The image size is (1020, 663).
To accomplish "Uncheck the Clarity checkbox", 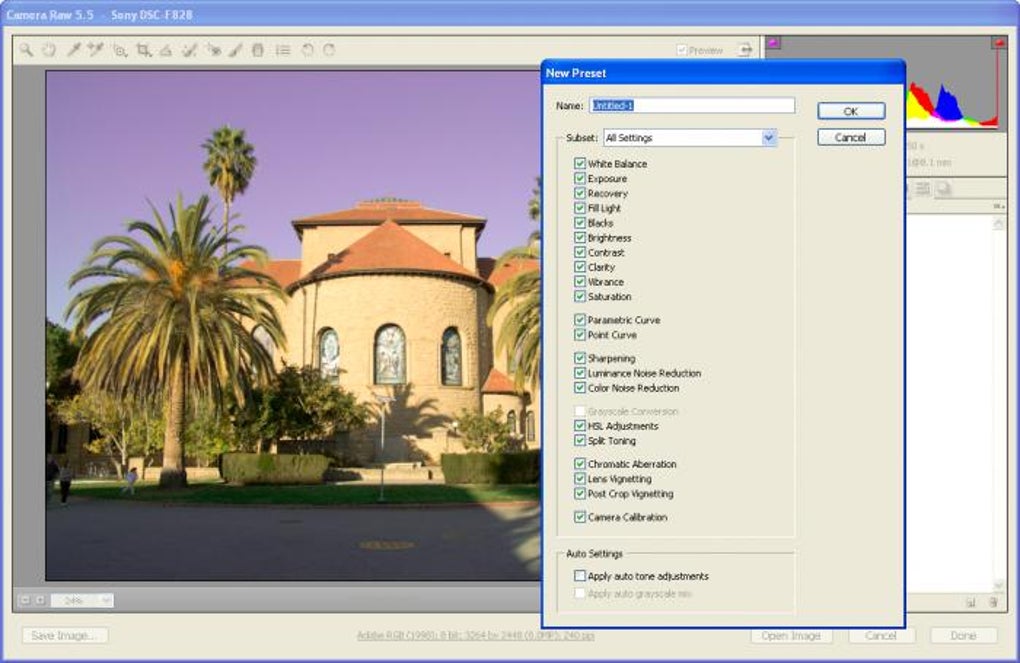I will point(580,267).
